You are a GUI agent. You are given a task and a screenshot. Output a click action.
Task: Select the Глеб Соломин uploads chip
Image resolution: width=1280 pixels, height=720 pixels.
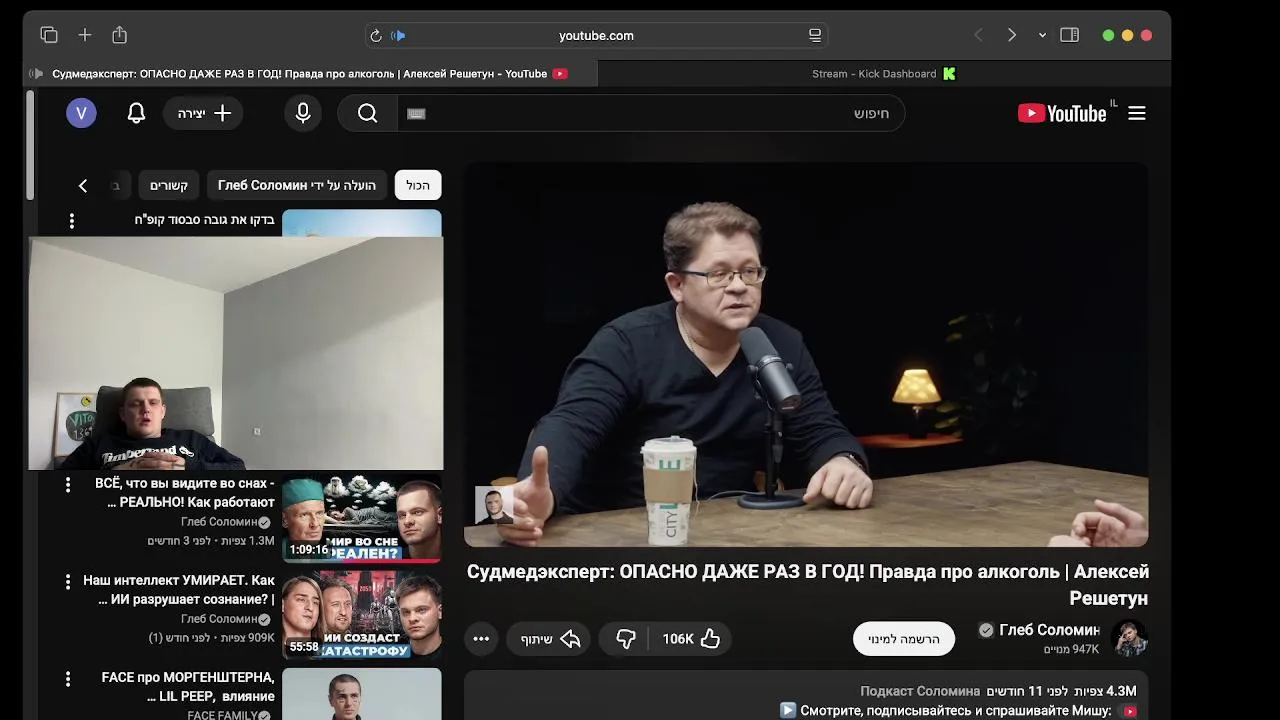click(297, 185)
